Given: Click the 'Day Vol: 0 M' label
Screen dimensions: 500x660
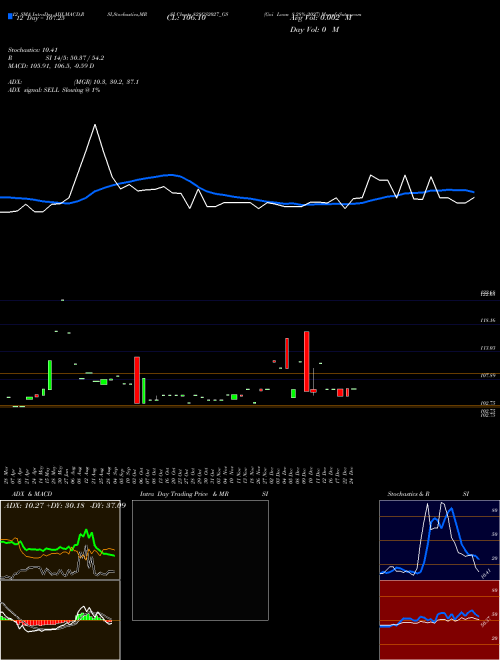Looking at the screenshot, I should (314, 30).
